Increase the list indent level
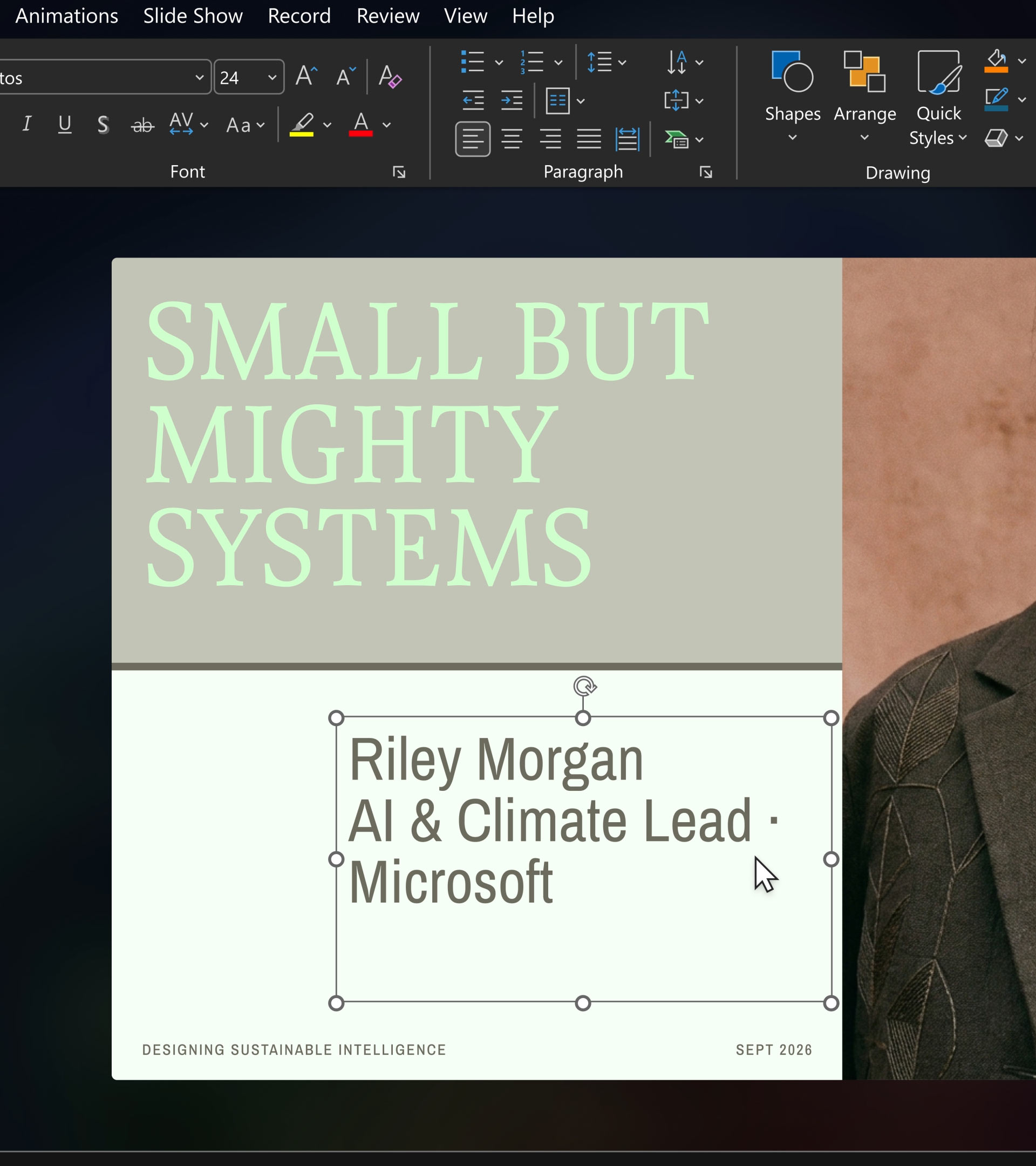1036x1166 pixels. (x=512, y=100)
